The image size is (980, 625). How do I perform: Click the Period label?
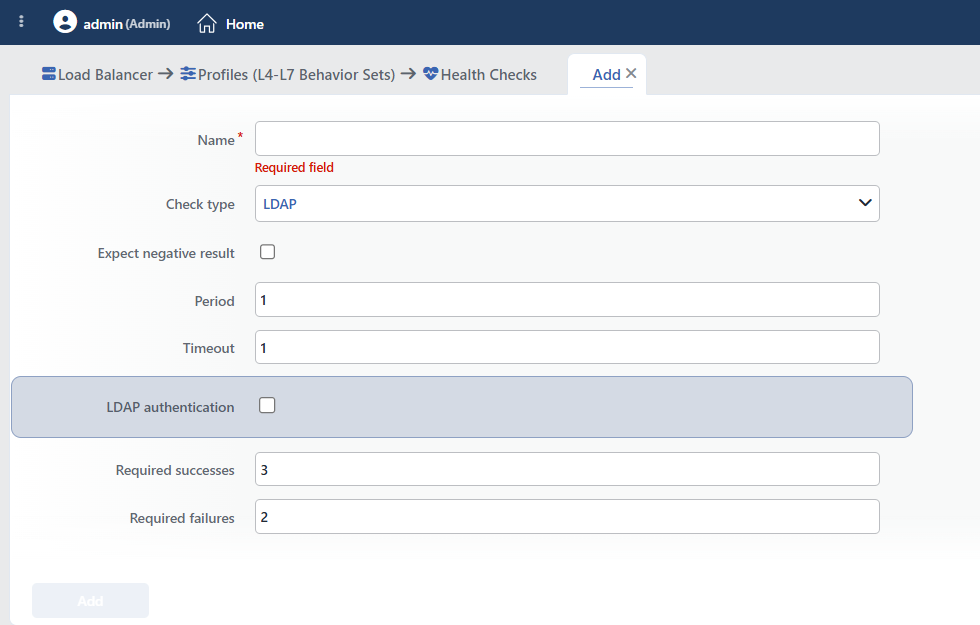click(x=214, y=301)
